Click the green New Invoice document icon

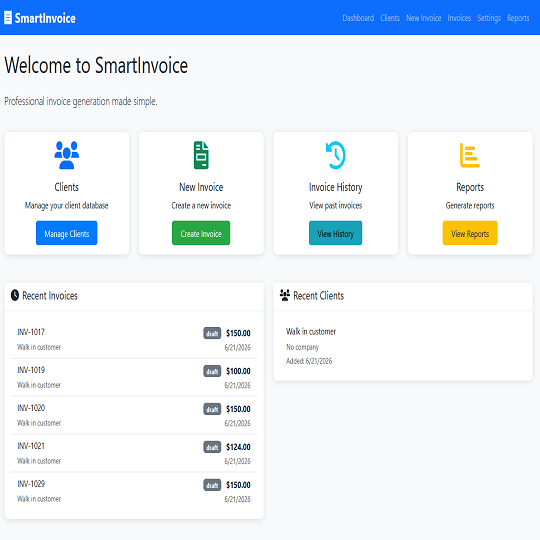(x=201, y=155)
